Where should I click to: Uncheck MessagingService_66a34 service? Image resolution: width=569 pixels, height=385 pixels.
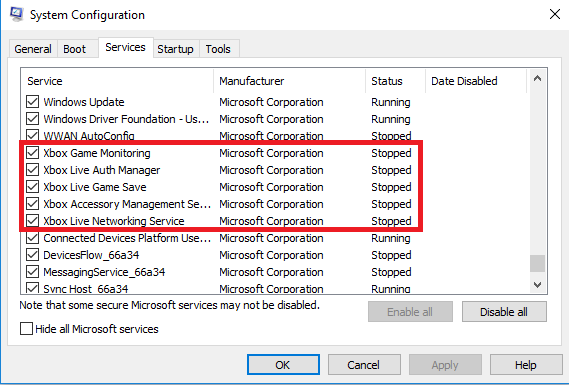coord(33,272)
